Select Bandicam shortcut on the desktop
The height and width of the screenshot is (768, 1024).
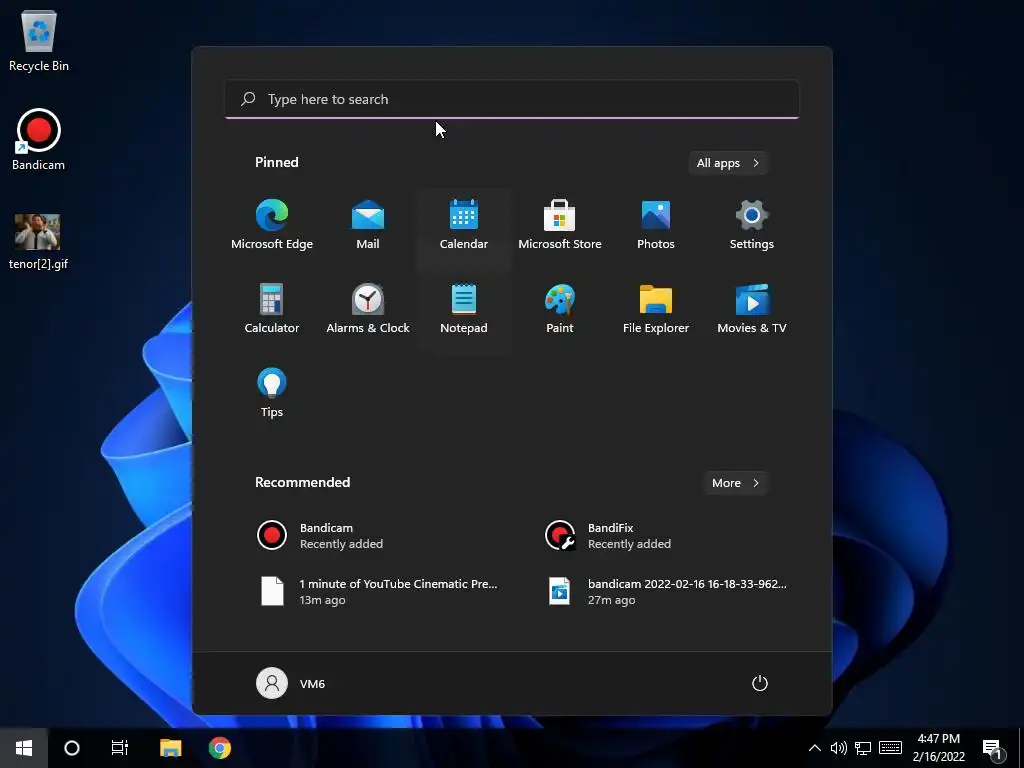[39, 140]
